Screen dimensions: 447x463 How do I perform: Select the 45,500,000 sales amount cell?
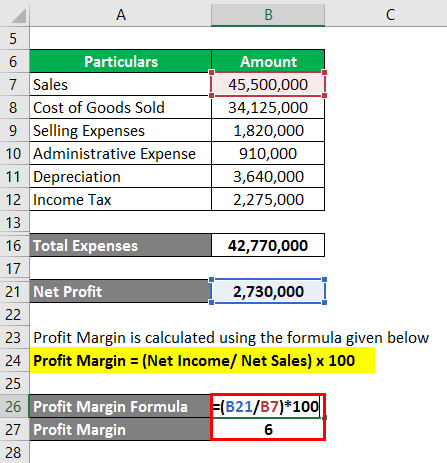268,84
